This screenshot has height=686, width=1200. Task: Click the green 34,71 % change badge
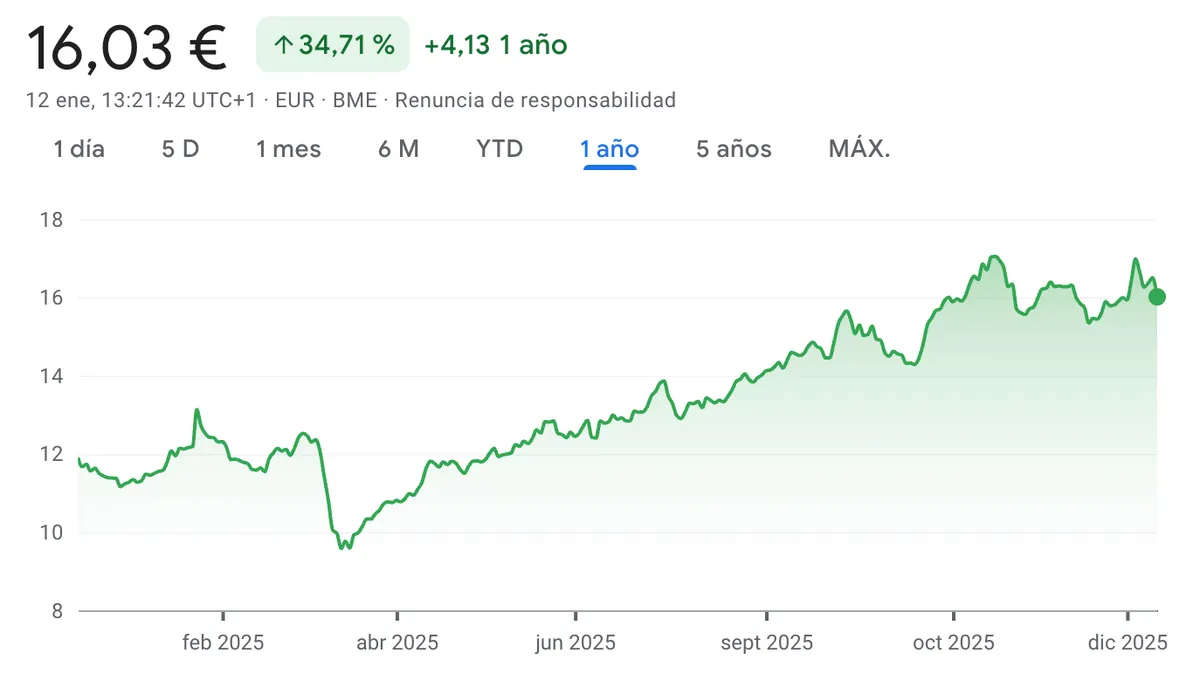[333, 45]
